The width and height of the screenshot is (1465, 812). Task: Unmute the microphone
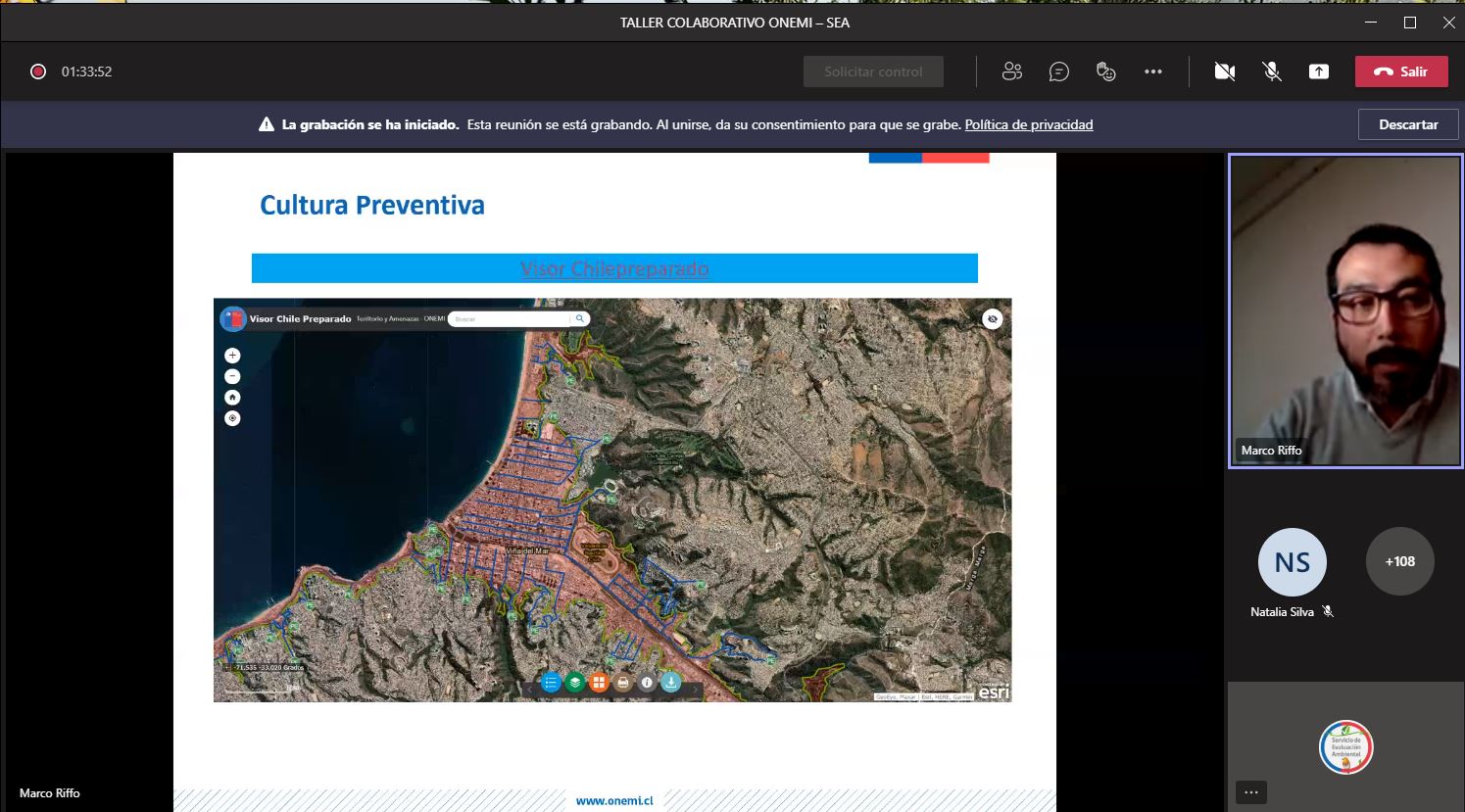[x=1272, y=72]
